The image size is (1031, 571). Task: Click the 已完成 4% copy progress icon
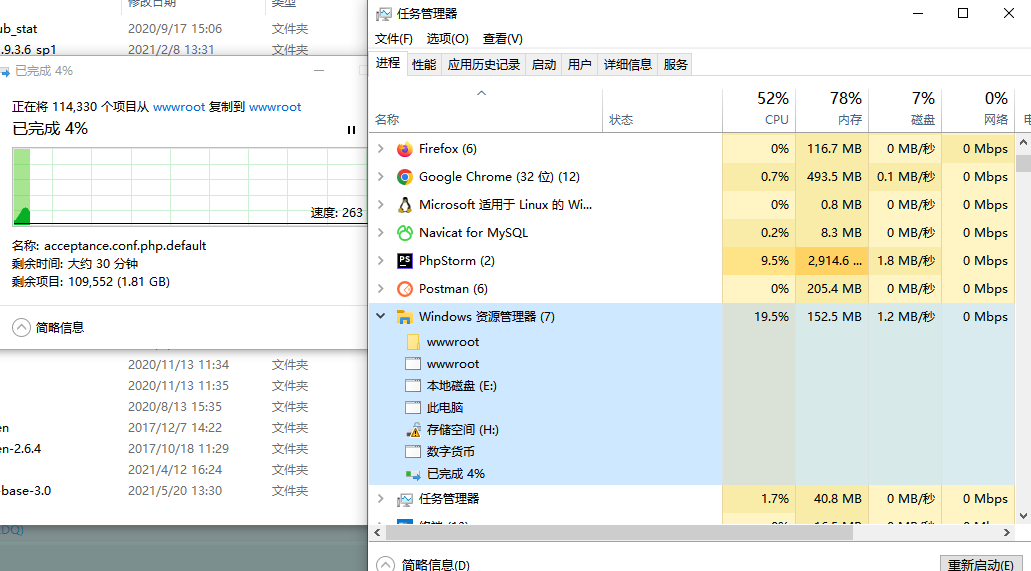coord(413,474)
